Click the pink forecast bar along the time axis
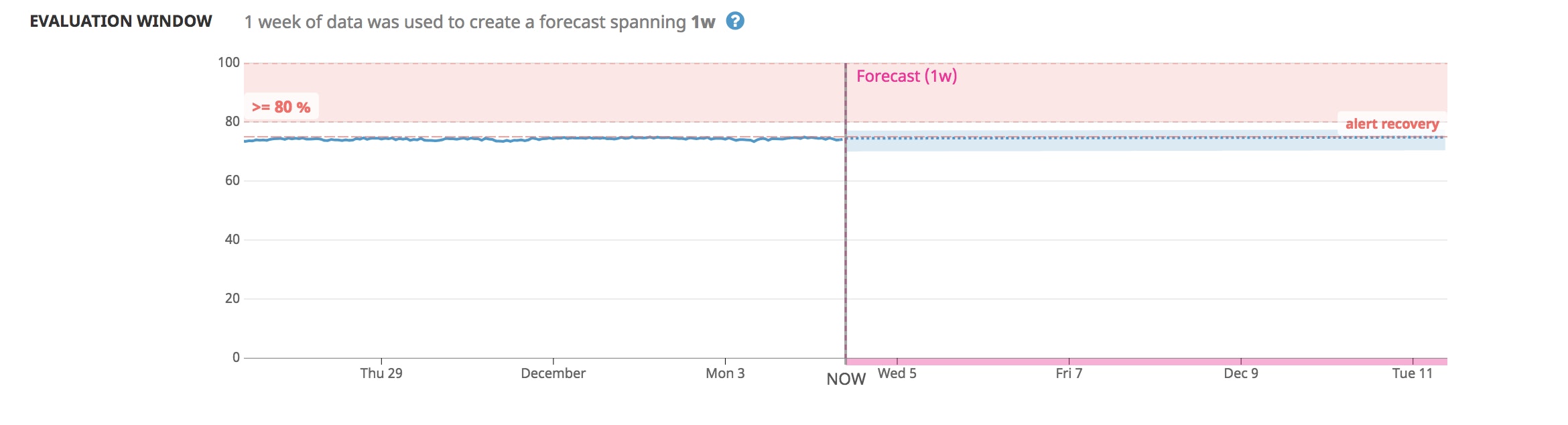Image resolution: width=1568 pixels, height=425 pixels. 1146,362
